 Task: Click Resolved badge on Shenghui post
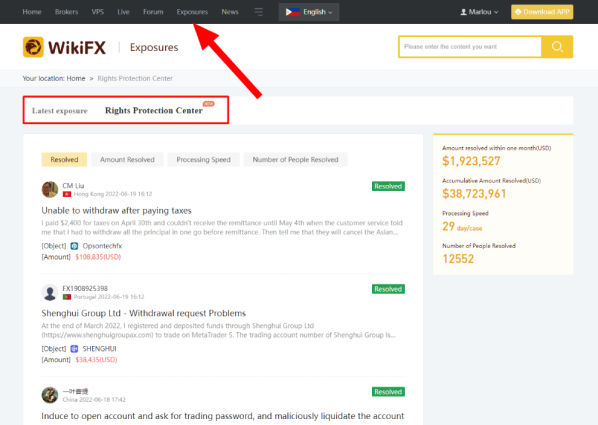tap(388, 289)
